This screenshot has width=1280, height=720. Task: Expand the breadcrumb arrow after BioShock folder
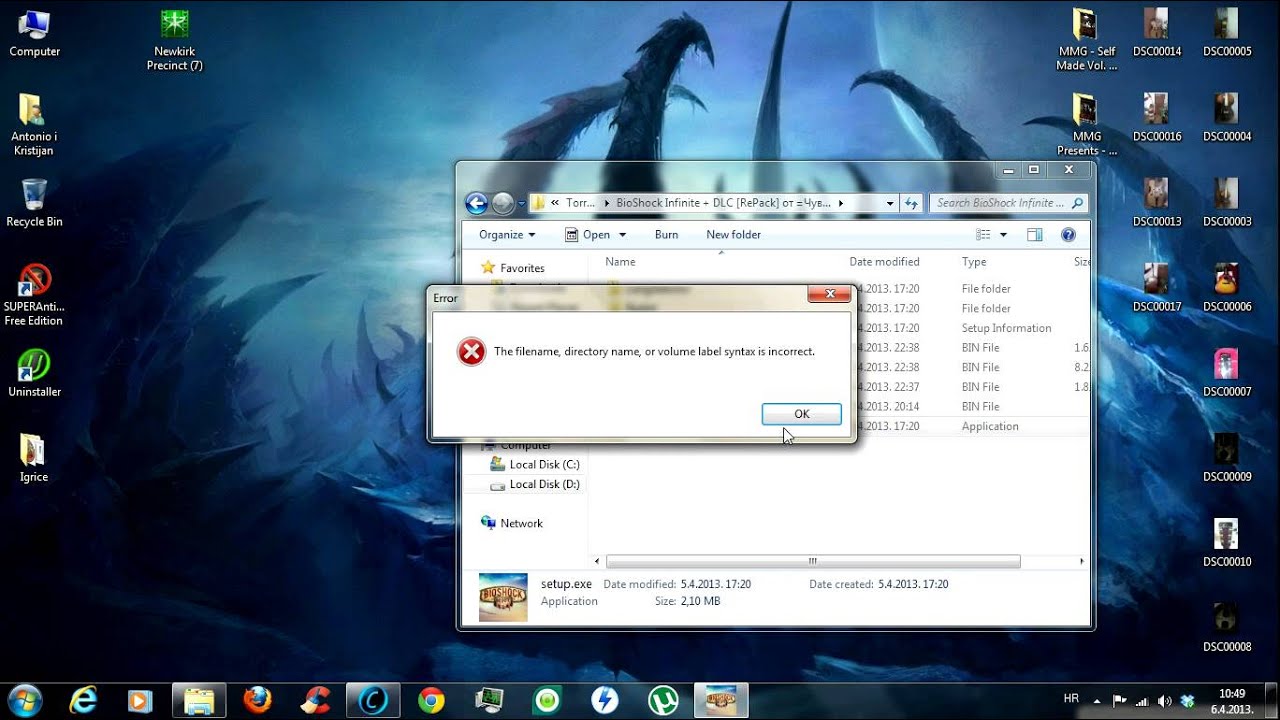click(x=841, y=203)
